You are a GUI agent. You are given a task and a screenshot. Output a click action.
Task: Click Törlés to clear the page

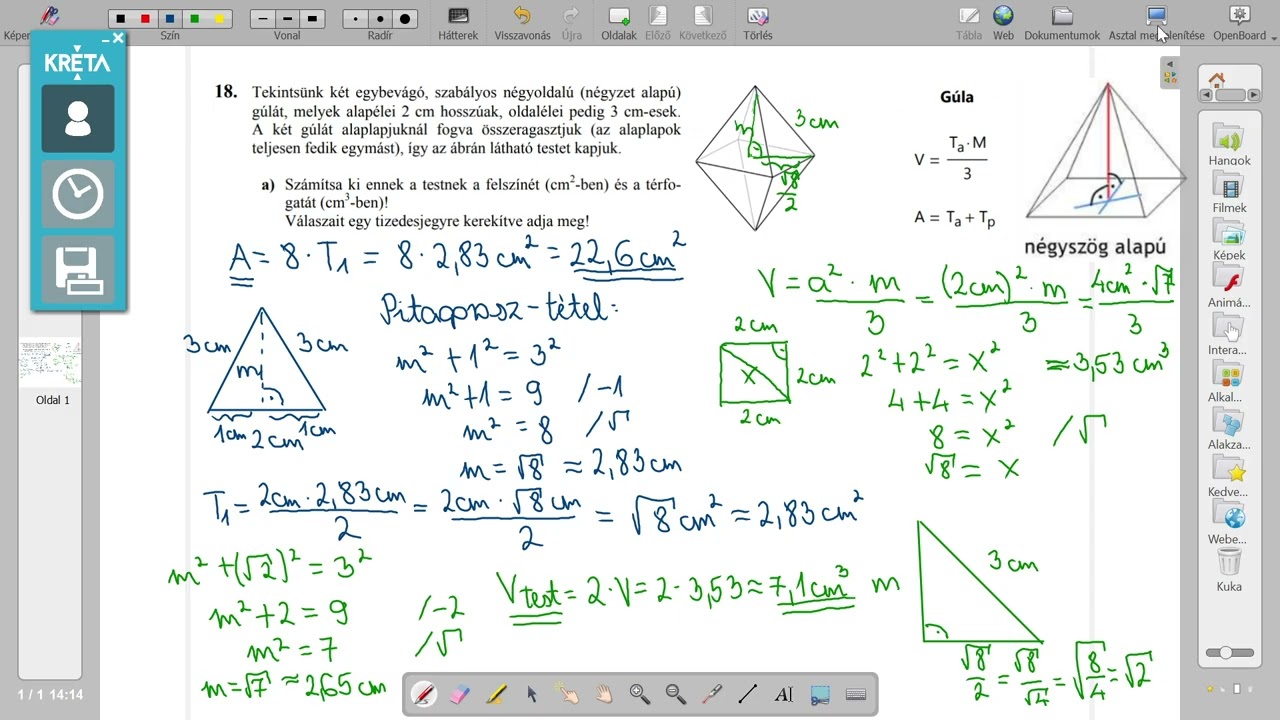[x=758, y=23]
